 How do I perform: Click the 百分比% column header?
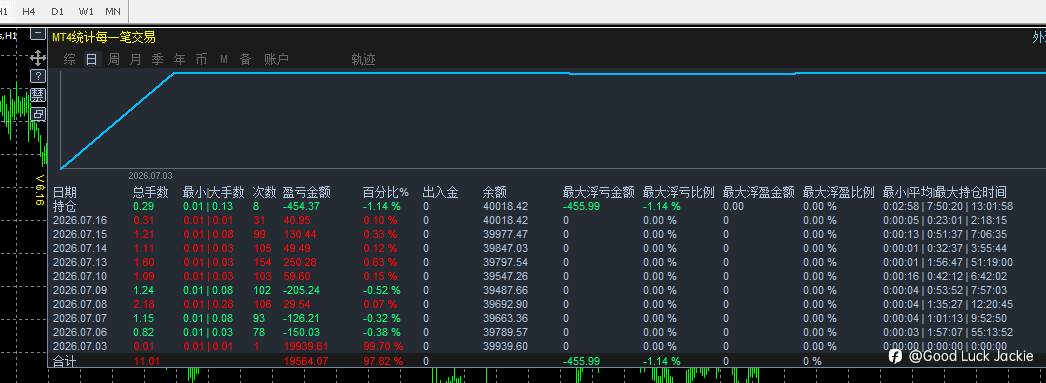click(386, 193)
